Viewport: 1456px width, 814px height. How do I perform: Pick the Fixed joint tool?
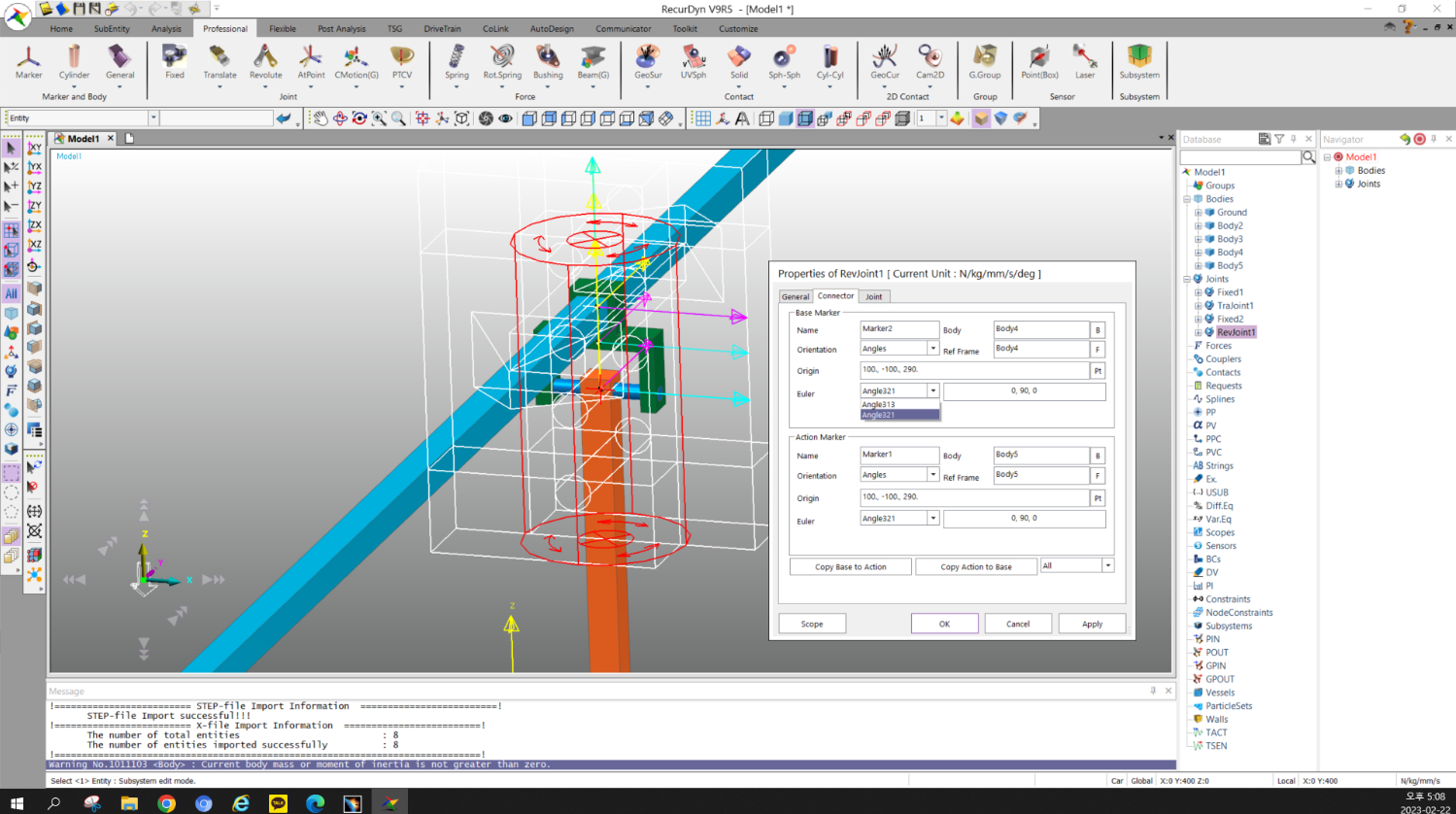[175, 62]
